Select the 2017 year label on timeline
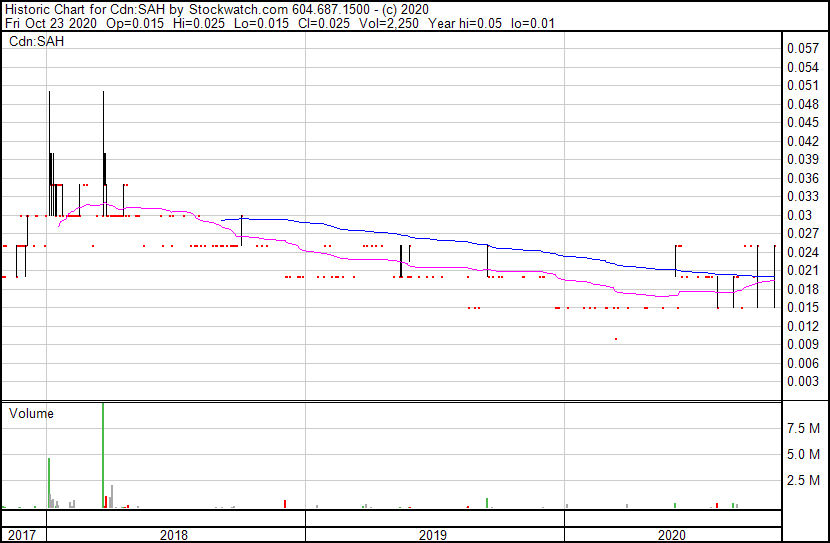This screenshot has height=543, width=830. 19,535
